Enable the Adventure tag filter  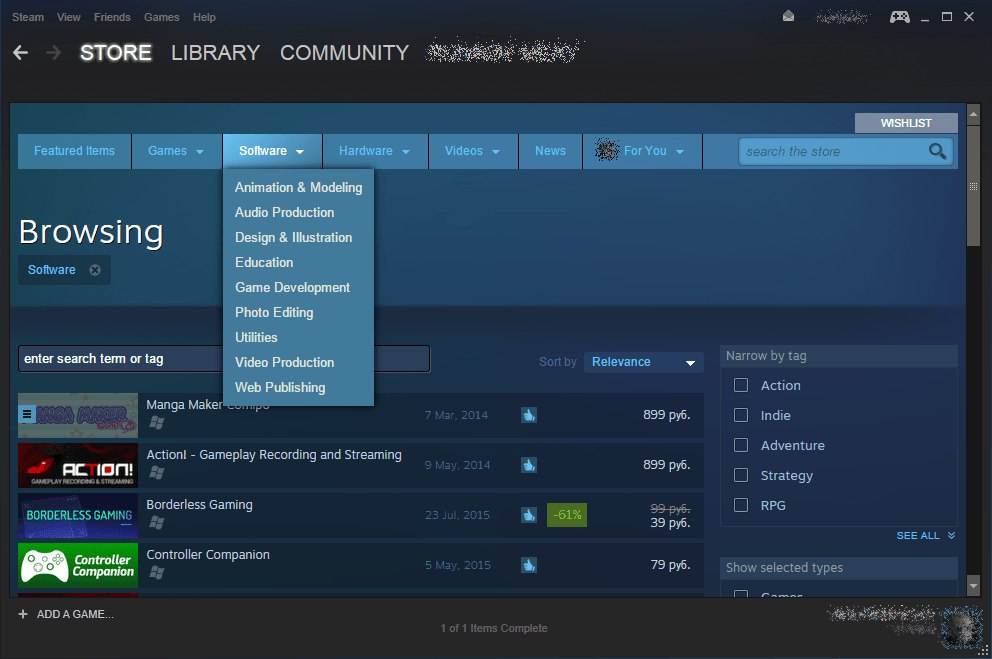point(741,445)
